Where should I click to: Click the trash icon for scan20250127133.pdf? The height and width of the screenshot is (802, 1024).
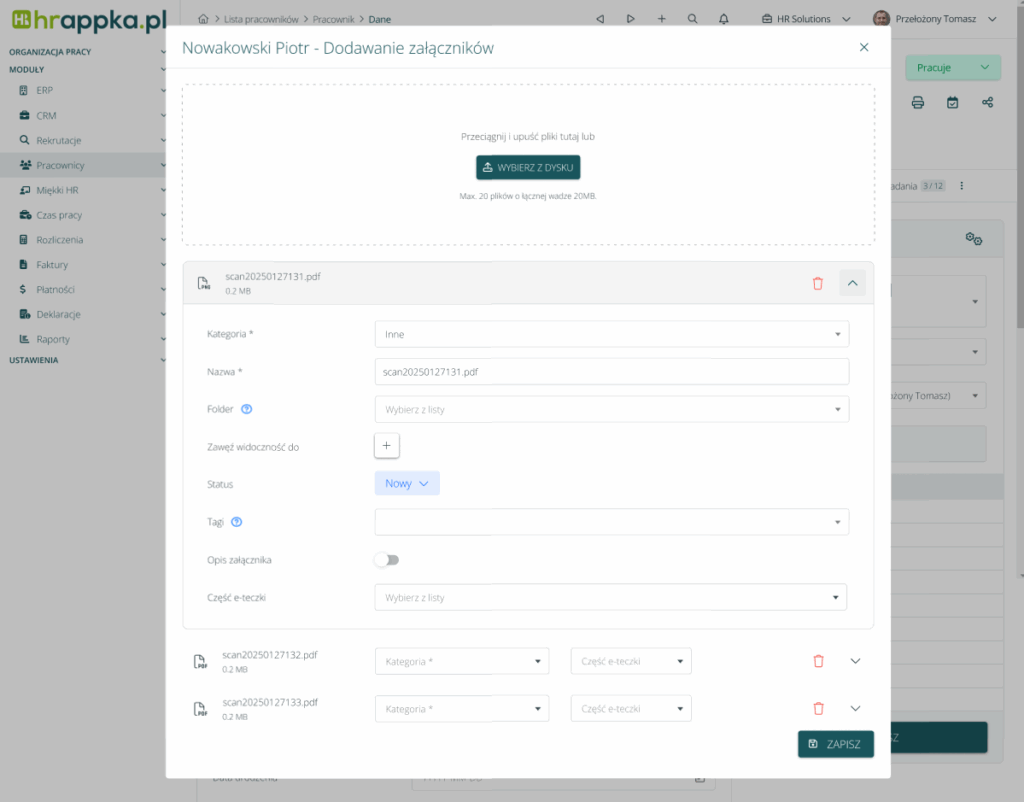pos(818,708)
